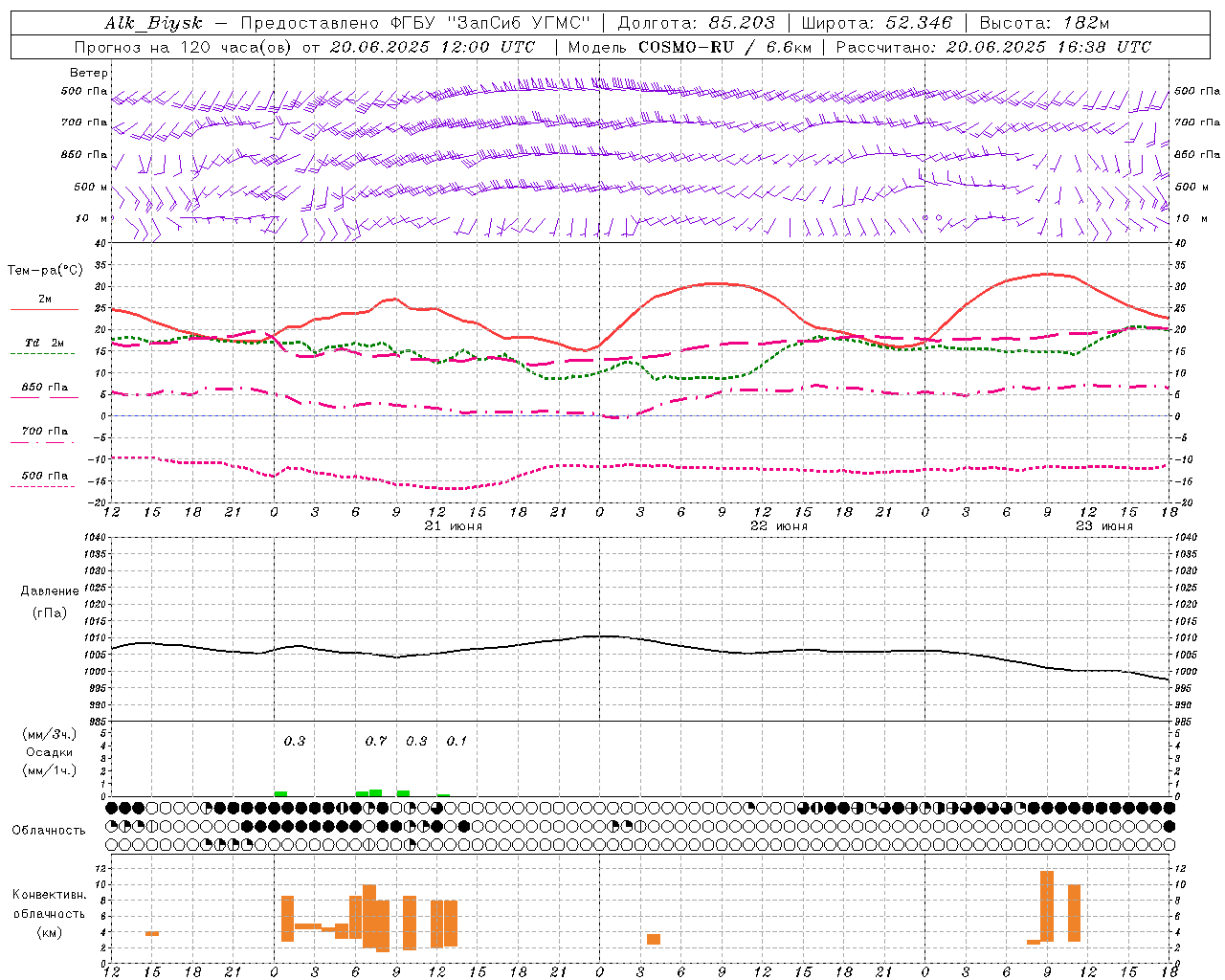Select the 'Долгота: 85.203' header field
Image resolution: width=1225 pixels, height=980 pixels.
click(x=696, y=23)
